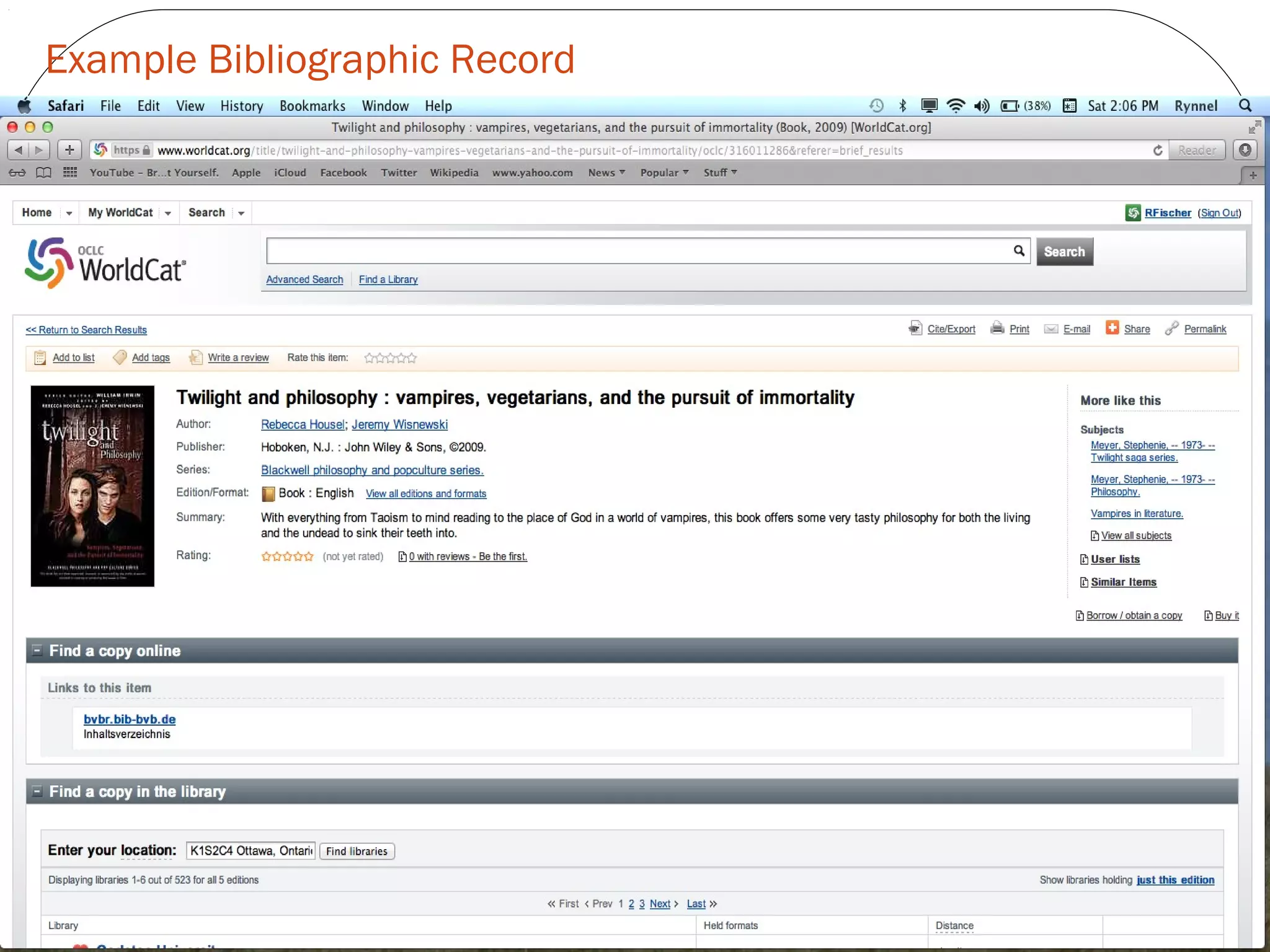The width and height of the screenshot is (1270, 952).
Task: Click the orange rating stars in Rating row
Action: tap(287, 557)
